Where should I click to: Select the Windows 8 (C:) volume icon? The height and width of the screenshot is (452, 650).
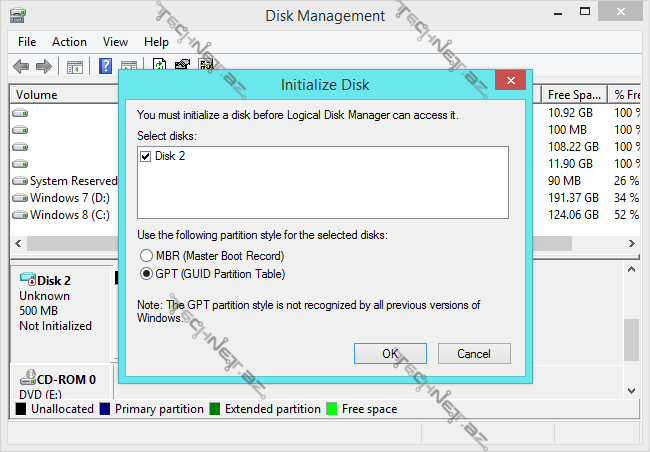point(20,215)
